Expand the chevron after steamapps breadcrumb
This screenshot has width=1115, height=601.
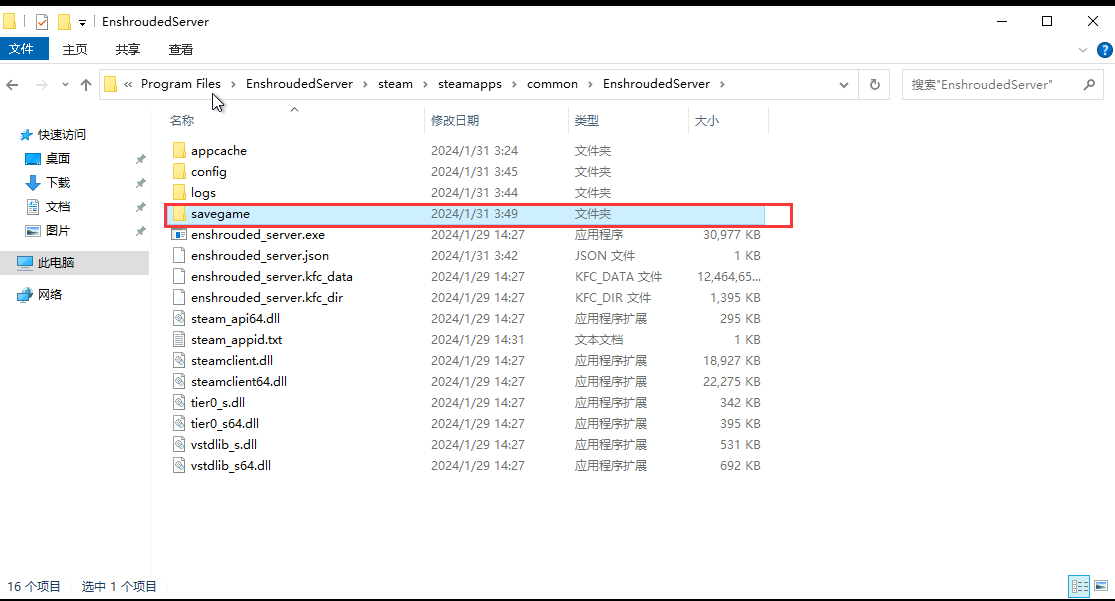[x=514, y=84]
